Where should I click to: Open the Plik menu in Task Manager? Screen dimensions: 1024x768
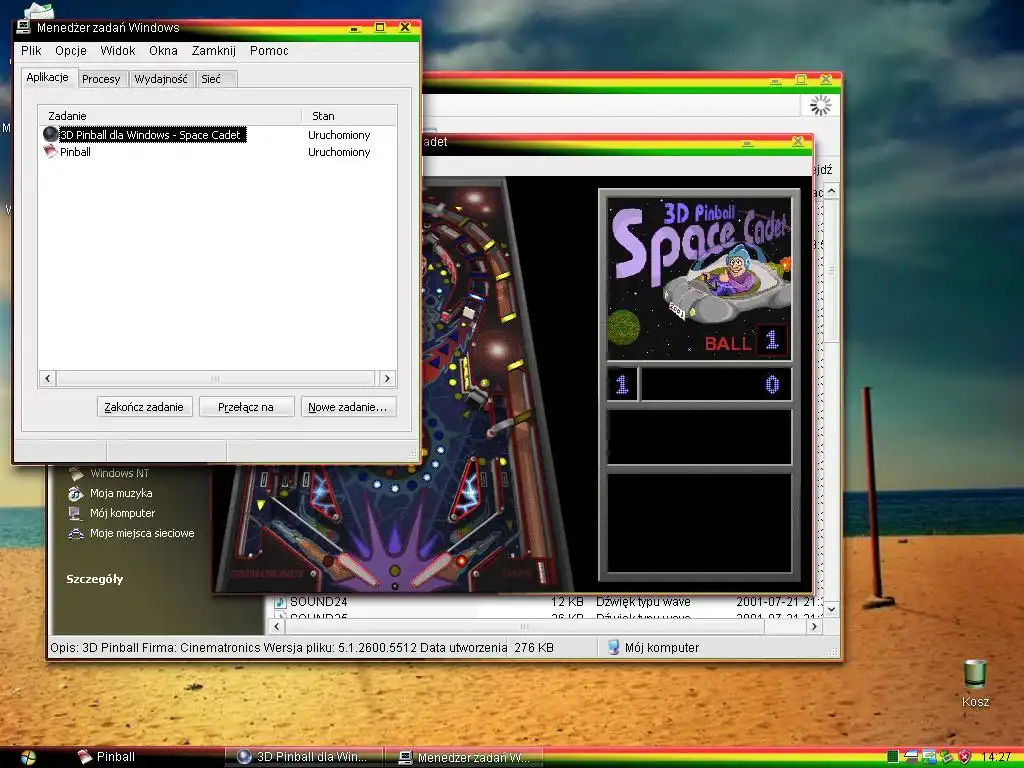(x=31, y=51)
